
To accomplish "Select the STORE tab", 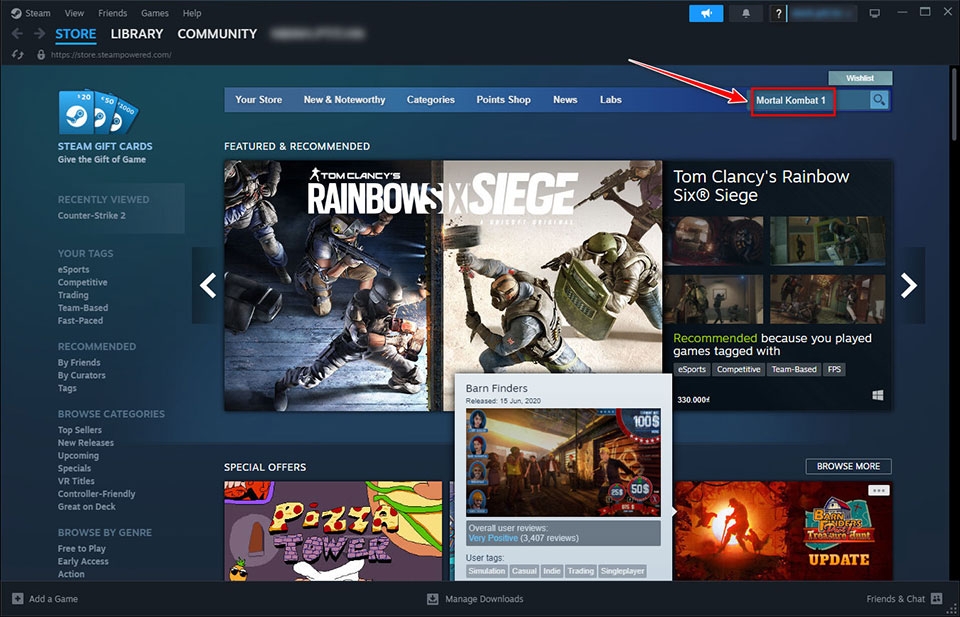I will (x=76, y=34).
